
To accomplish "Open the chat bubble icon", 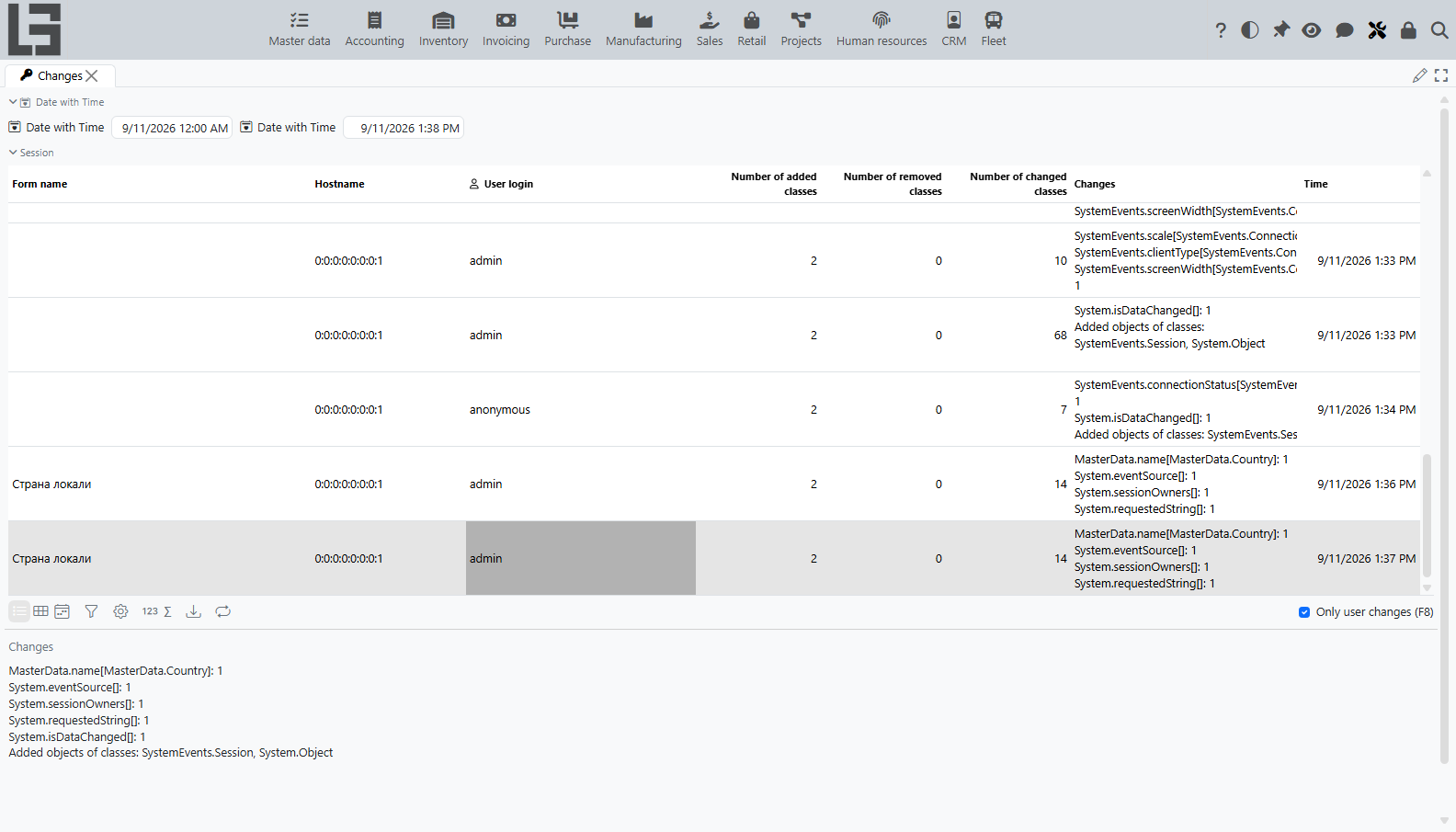I will (x=1345, y=30).
